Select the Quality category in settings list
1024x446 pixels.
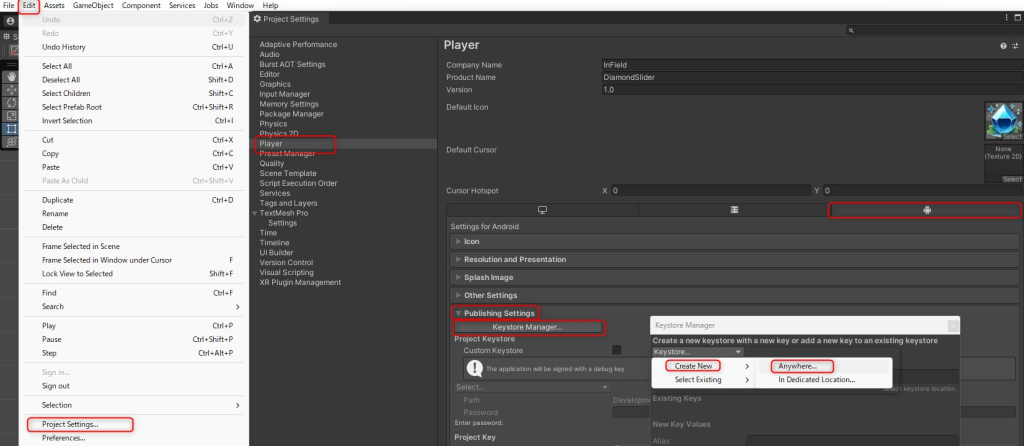coord(272,163)
